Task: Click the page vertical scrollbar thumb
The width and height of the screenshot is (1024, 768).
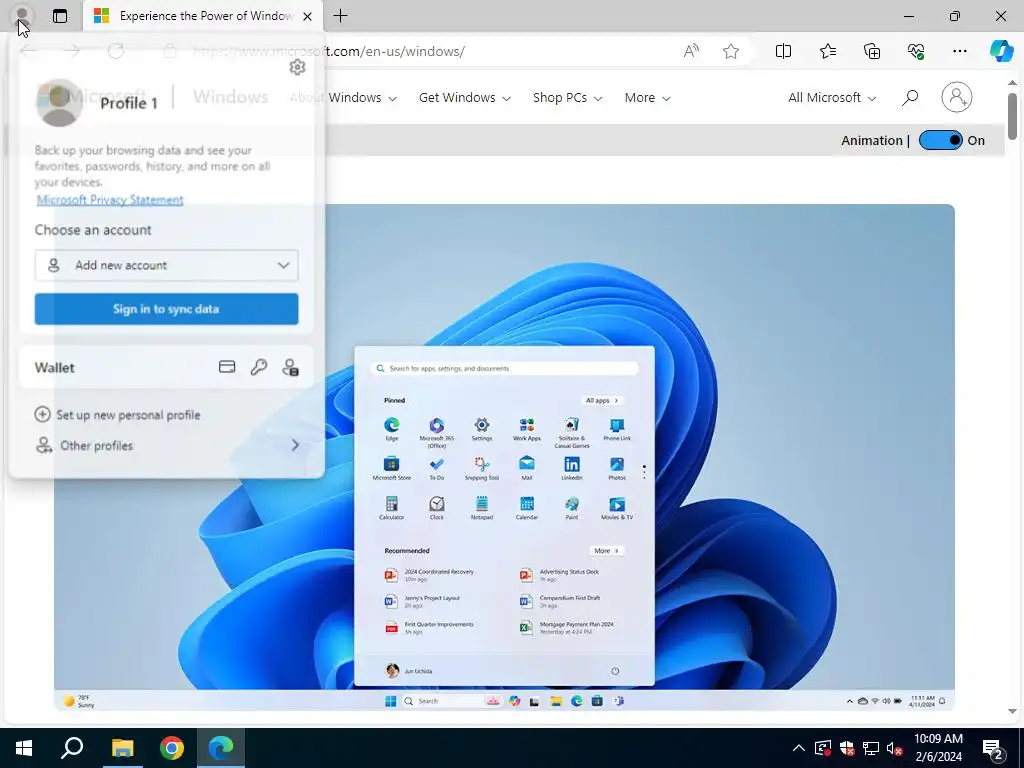Action: [1012, 116]
